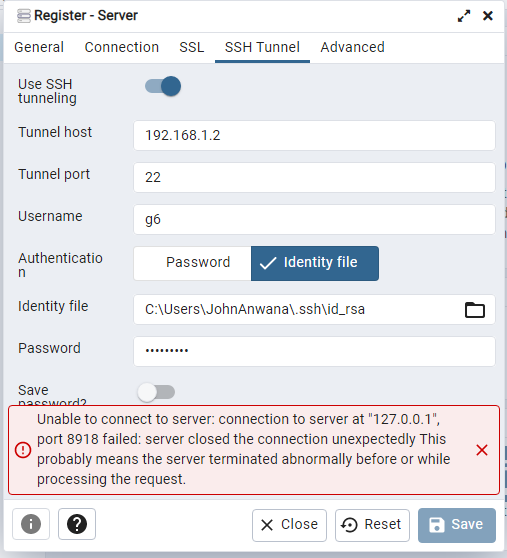
Task: Open the info icon button
Action: (x=31, y=524)
